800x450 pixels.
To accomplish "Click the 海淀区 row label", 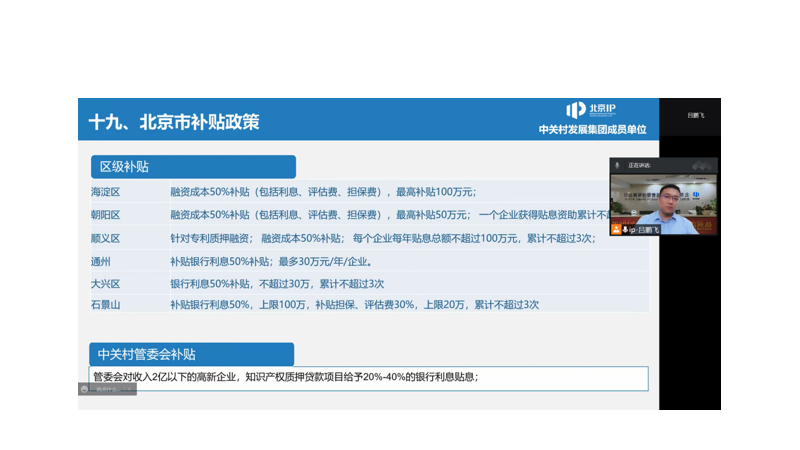I will pos(106,192).
